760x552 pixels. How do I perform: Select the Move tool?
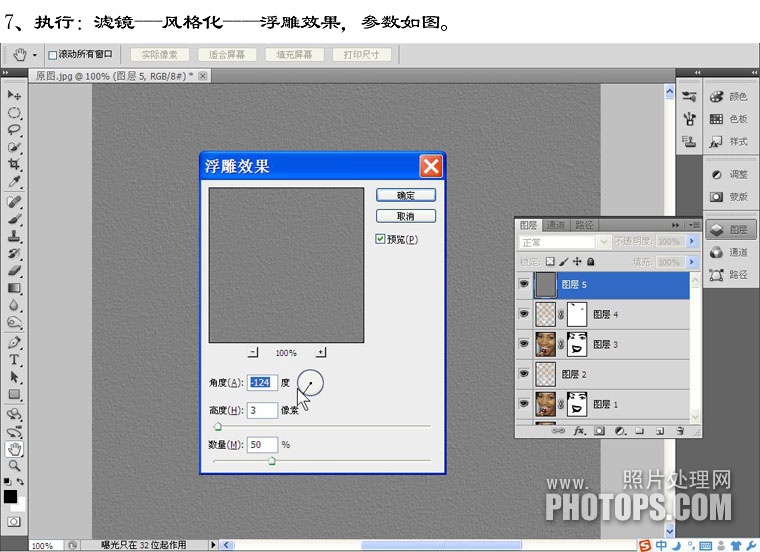14,95
